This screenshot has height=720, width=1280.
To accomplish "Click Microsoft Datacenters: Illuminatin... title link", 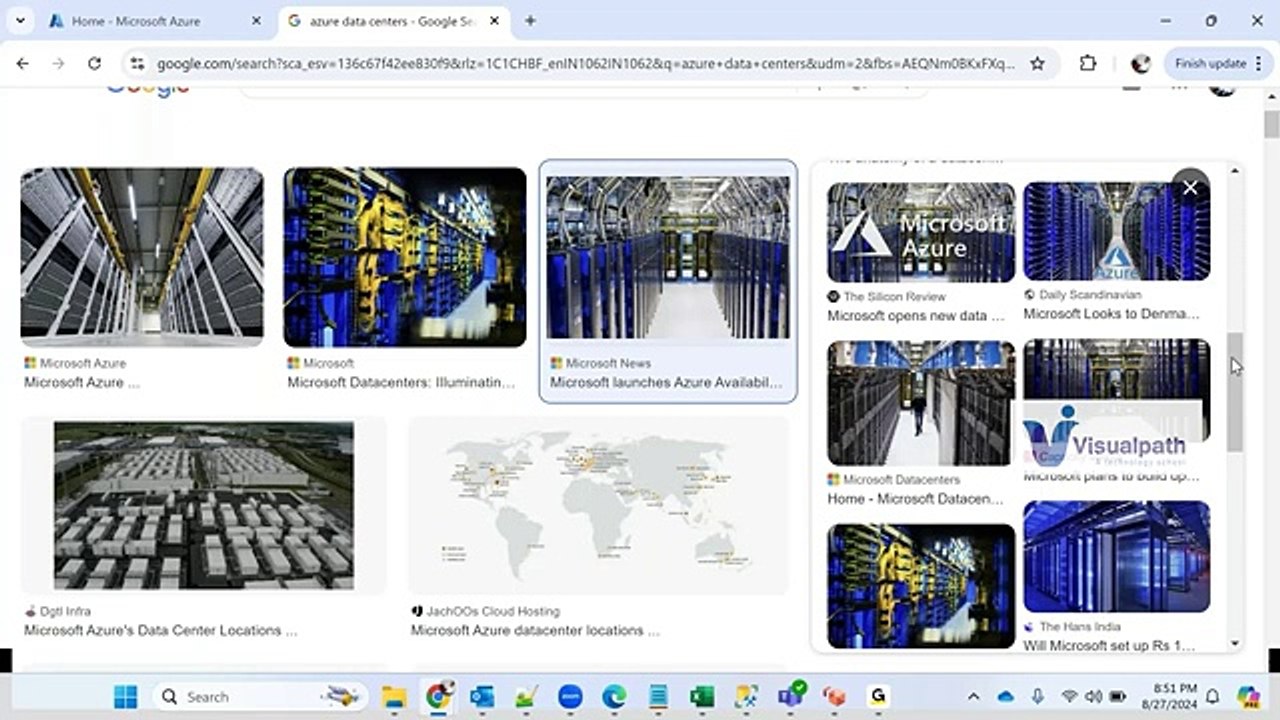I will (x=402, y=382).
